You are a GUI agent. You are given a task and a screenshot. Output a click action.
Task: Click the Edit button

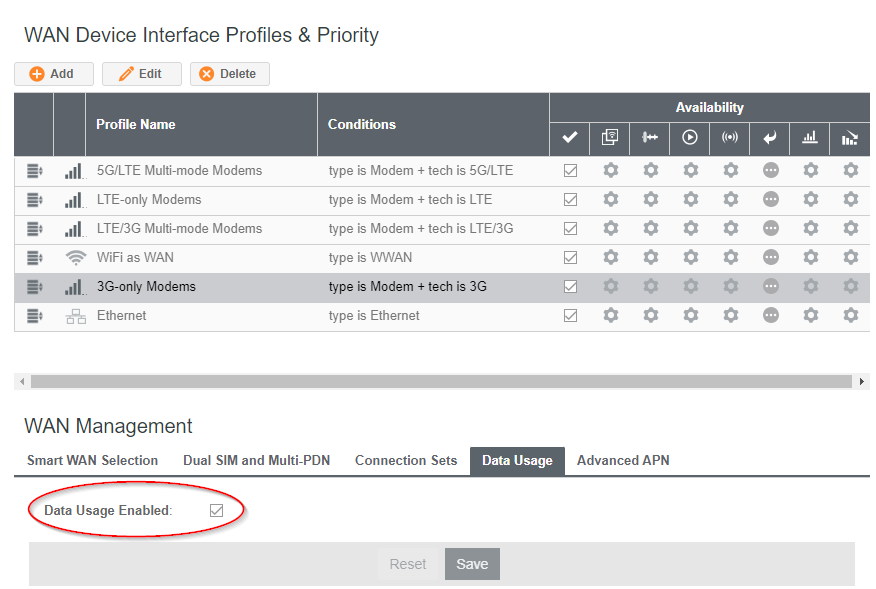142,74
